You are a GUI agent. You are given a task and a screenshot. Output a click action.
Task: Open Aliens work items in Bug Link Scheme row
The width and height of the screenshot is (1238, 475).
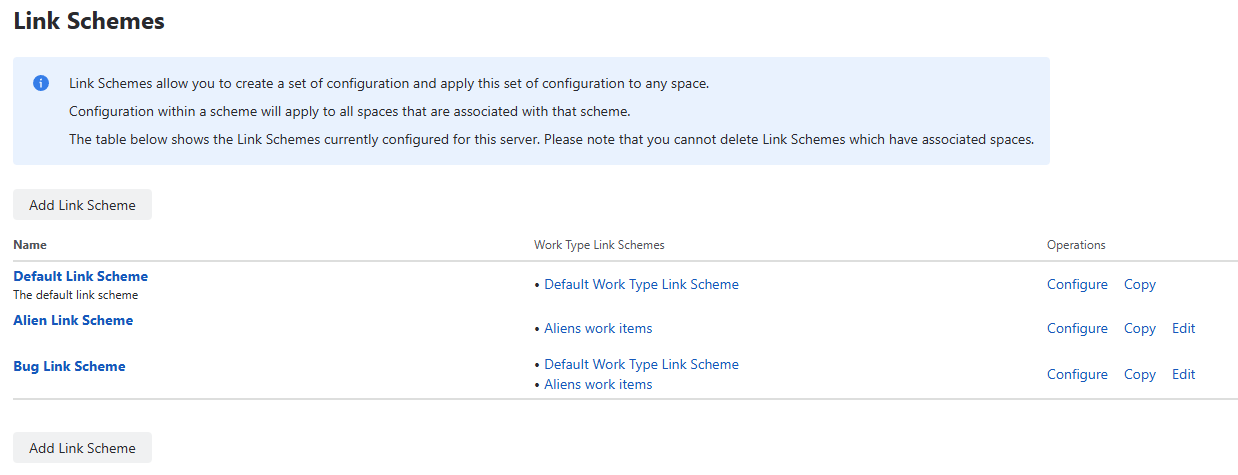pyautogui.click(x=598, y=384)
